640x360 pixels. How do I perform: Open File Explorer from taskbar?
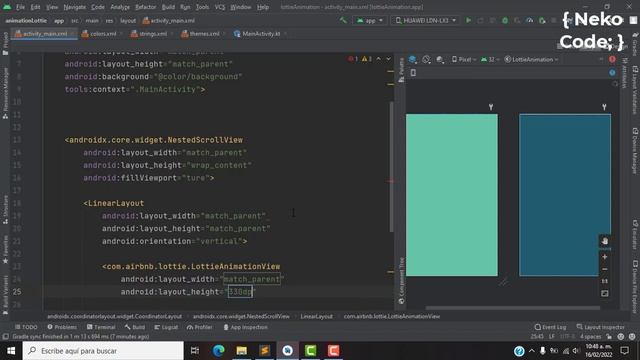pos(242,351)
